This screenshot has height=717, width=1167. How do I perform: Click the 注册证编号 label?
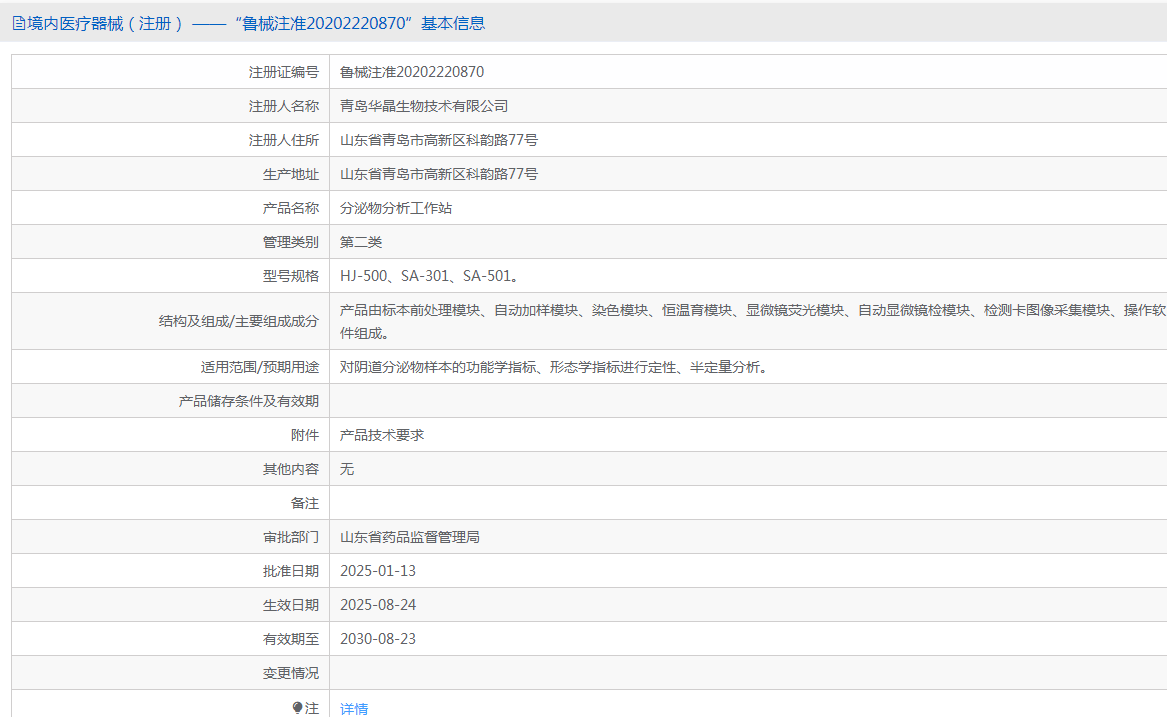[284, 72]
